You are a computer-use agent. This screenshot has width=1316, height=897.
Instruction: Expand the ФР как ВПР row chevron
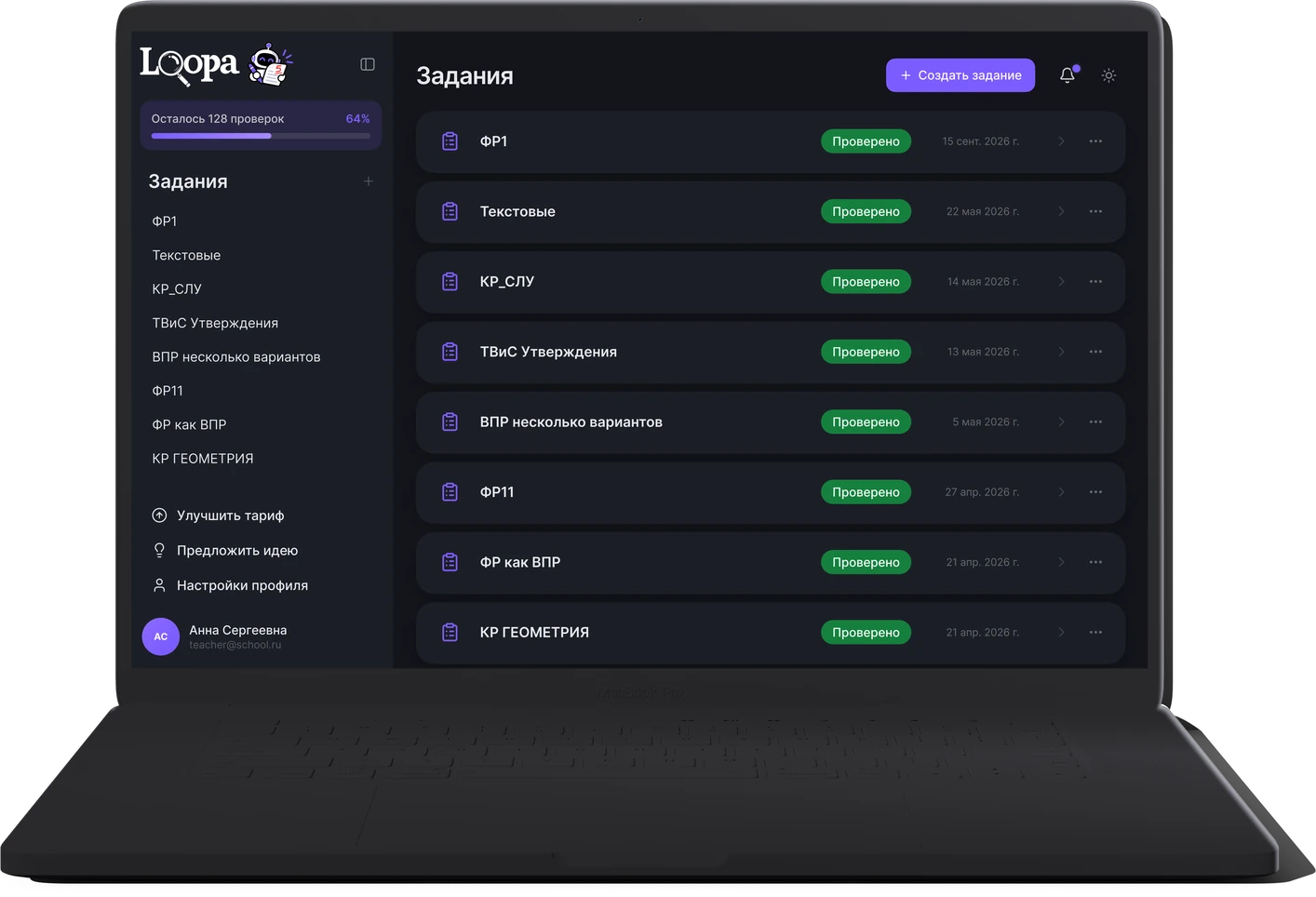pyautogui.click(x=1061, y=562)
